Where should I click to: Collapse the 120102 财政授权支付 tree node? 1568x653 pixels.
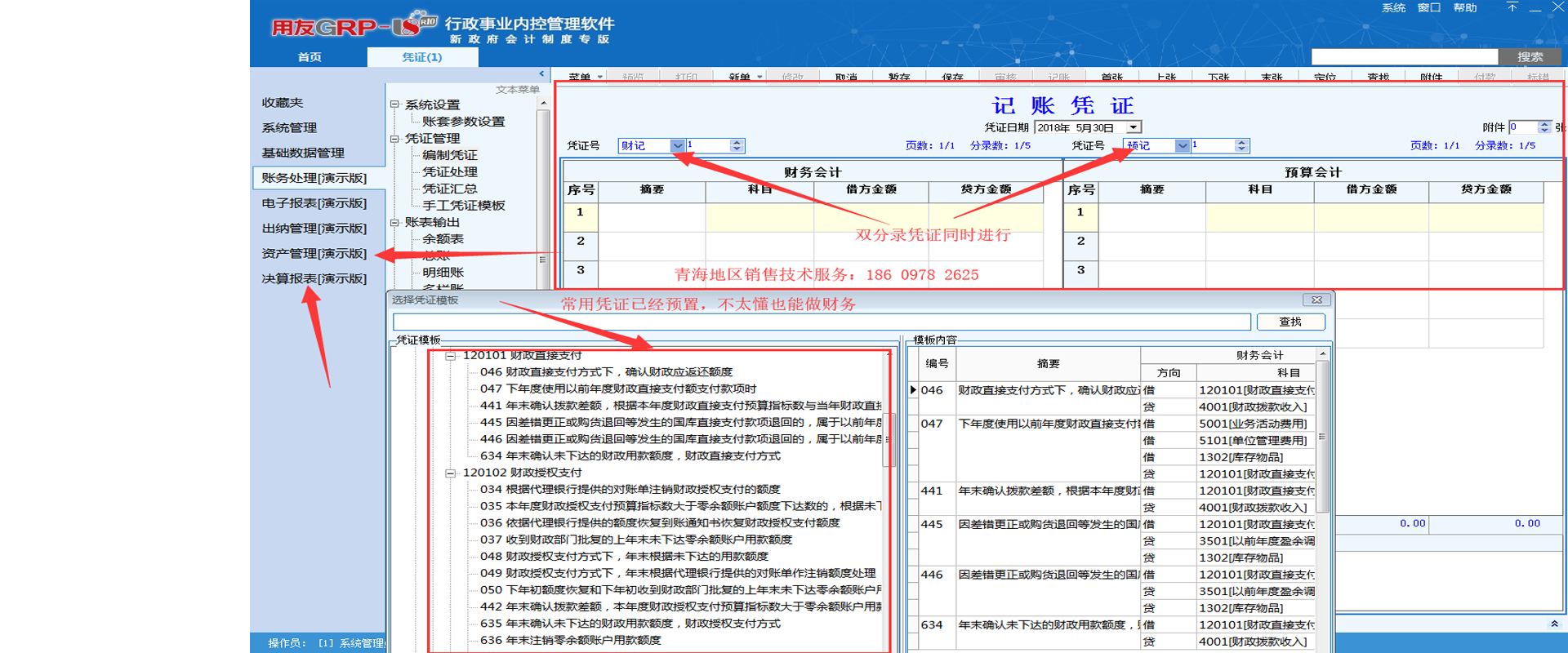pos(450,473)
